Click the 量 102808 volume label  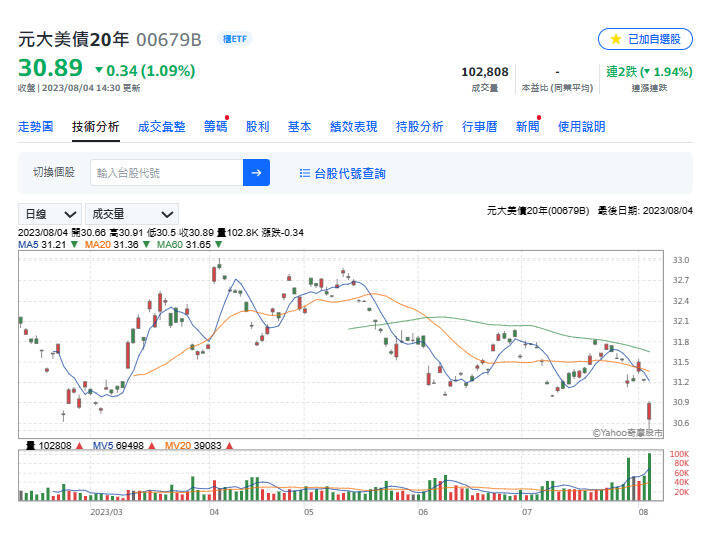pos(54,445)
